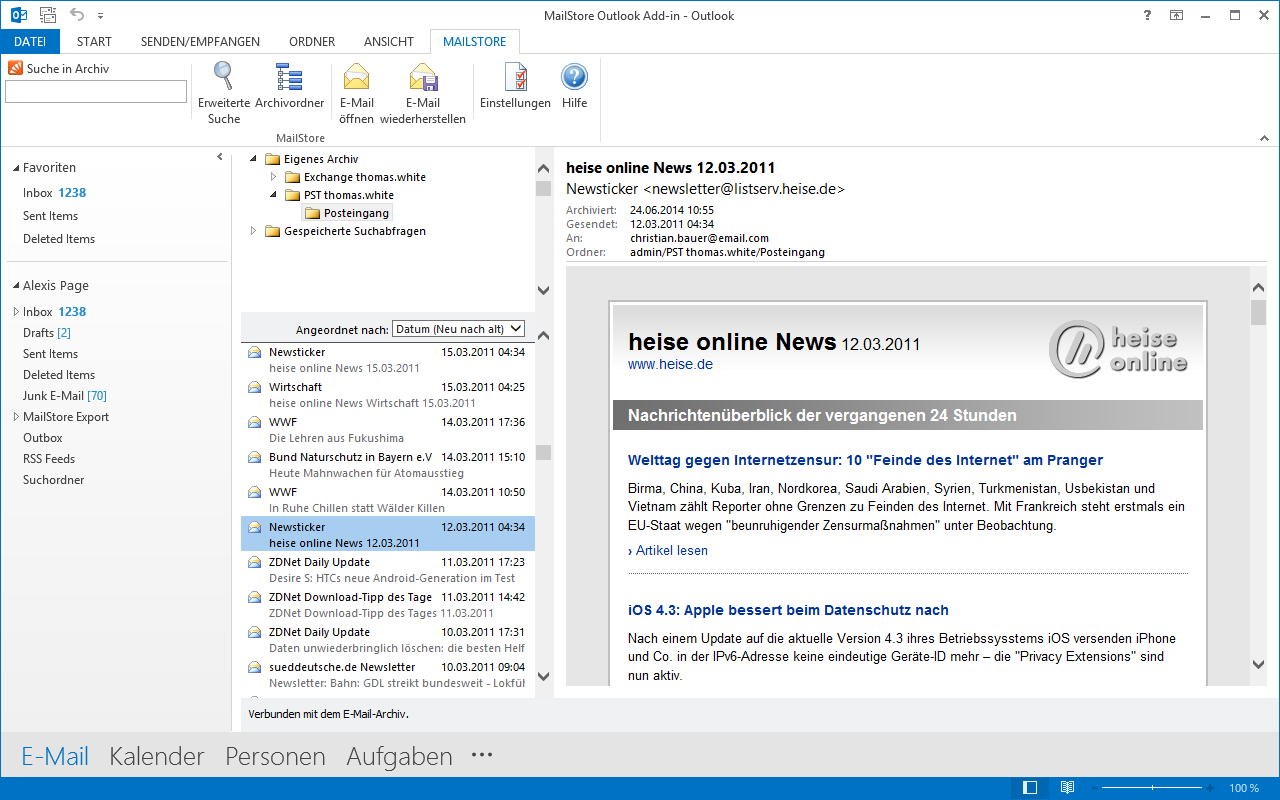Follow the www.heise.de link

pyautogui.click(x=670, y=364)
